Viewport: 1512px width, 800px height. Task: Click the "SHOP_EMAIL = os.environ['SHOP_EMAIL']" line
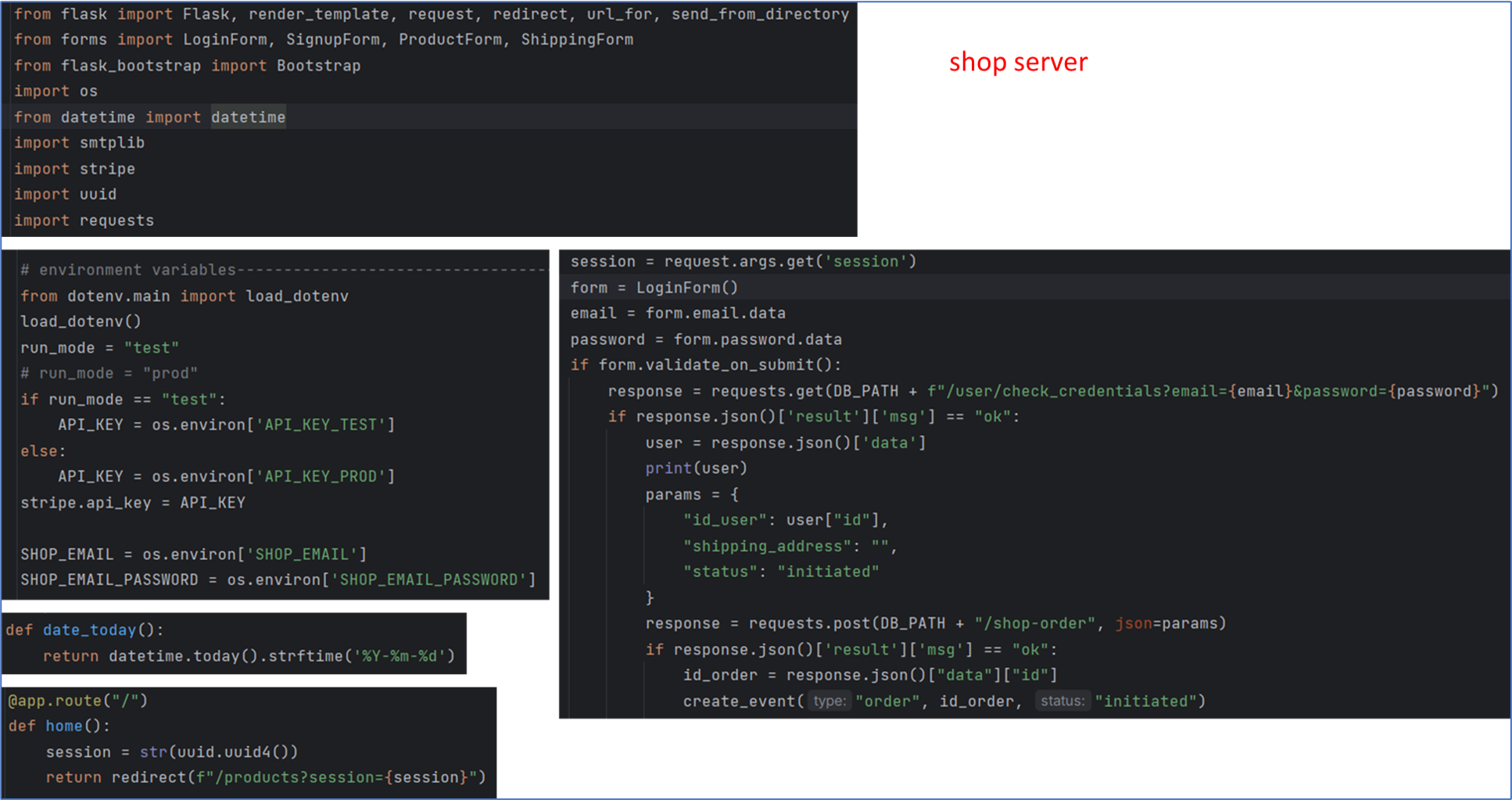point(193,554)
